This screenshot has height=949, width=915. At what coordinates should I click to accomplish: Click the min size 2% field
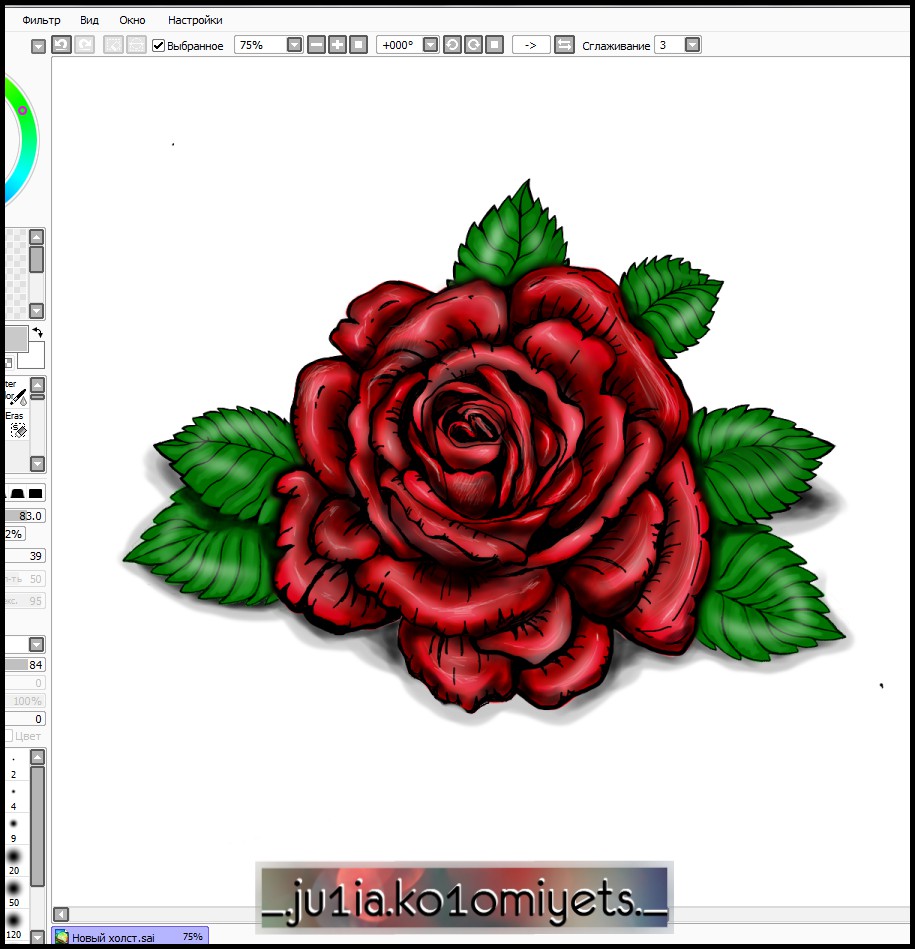click(15, 534)
